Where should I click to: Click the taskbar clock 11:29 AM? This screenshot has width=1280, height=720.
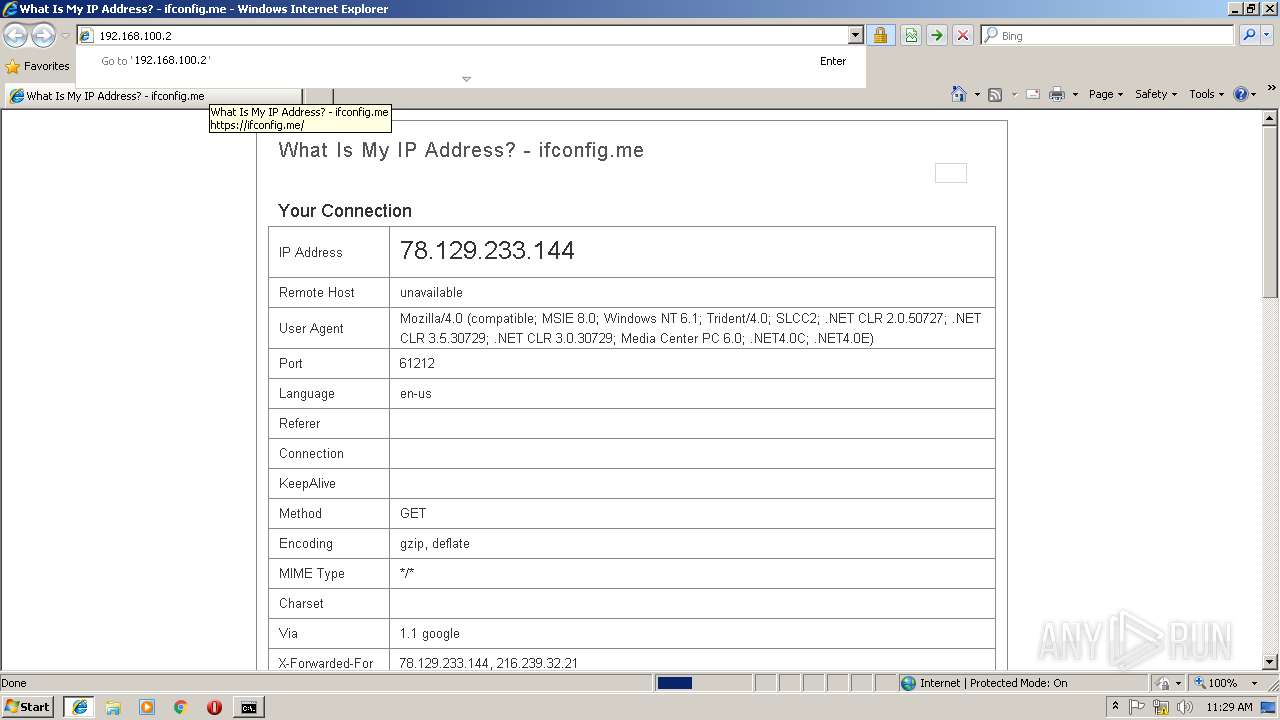[x=1229, y=707]
